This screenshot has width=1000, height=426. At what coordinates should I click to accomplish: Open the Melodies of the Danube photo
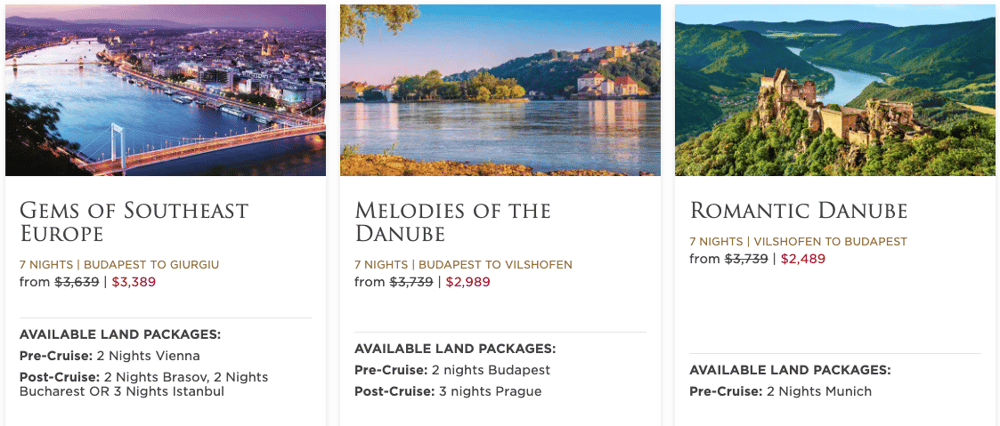500,90
